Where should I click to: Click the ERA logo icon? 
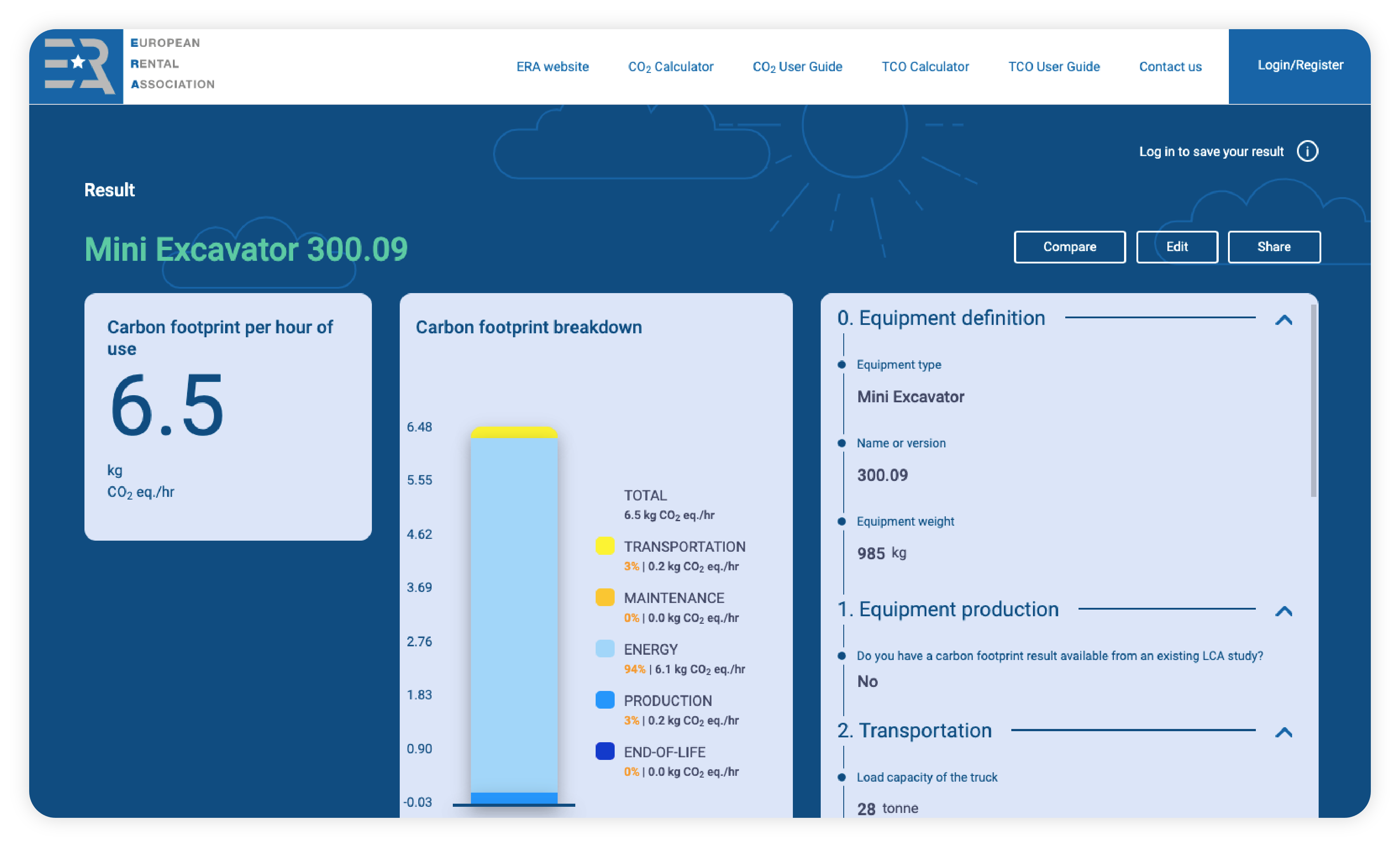pyautogui.click(x=76, y=66)
